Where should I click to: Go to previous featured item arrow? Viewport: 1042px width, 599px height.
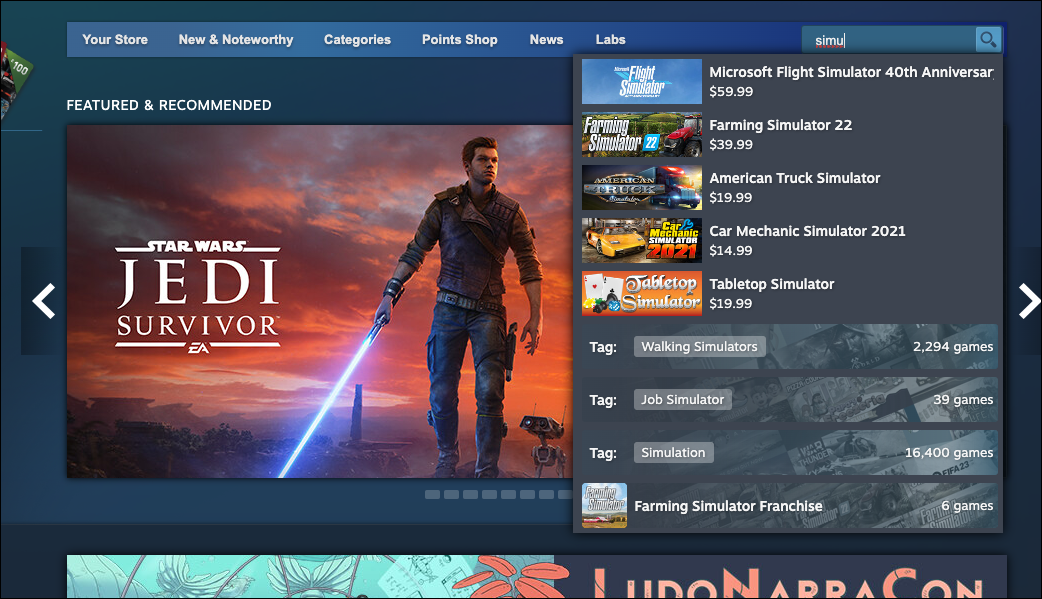pyautogui.click(x=44, y=301)
